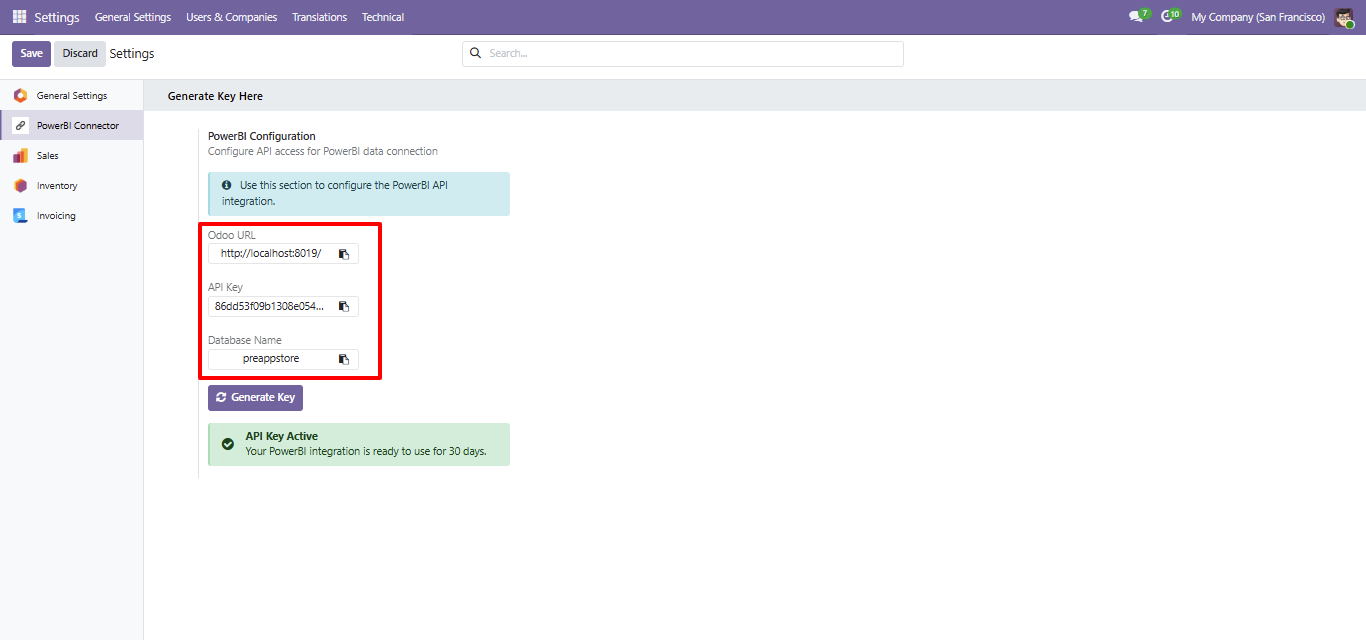Click the 'Odoo URL' field label
The width and height of the screenshot is (1366, 640).
[232, 235]
